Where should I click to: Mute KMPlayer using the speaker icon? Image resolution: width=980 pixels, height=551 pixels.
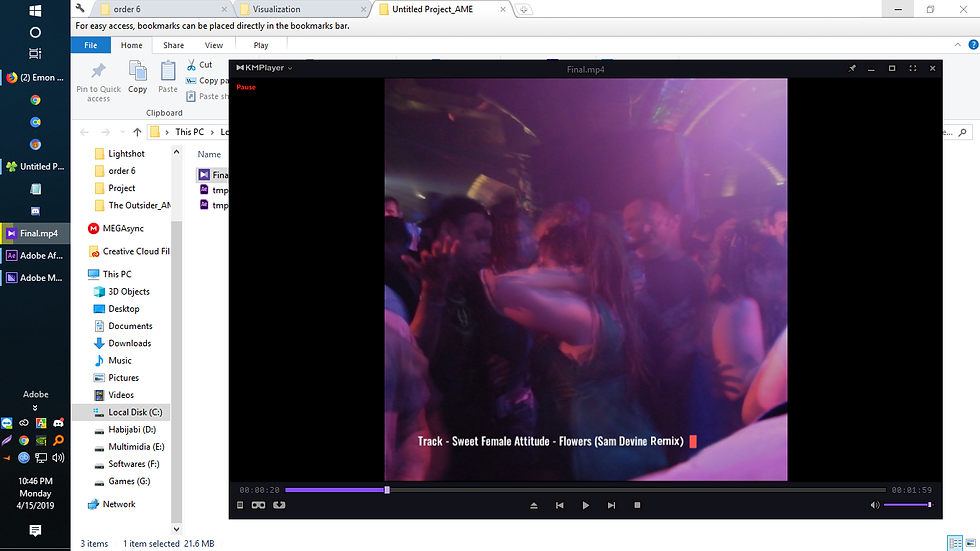(875, 505)
